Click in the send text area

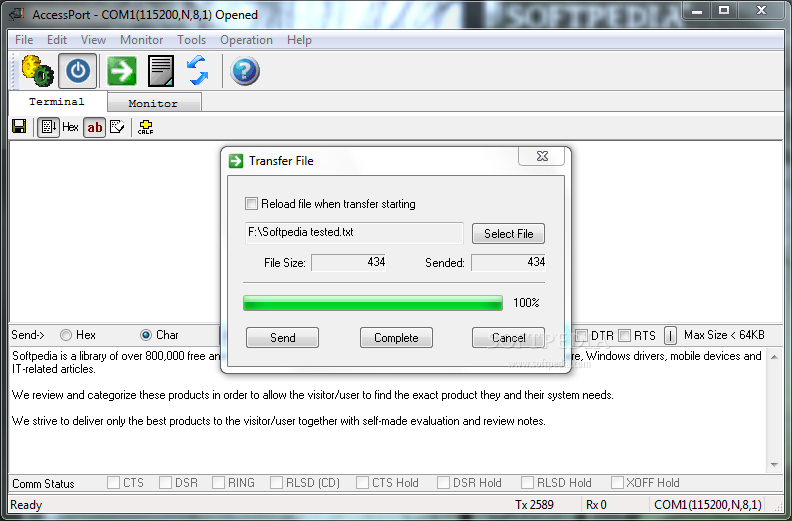387,411
